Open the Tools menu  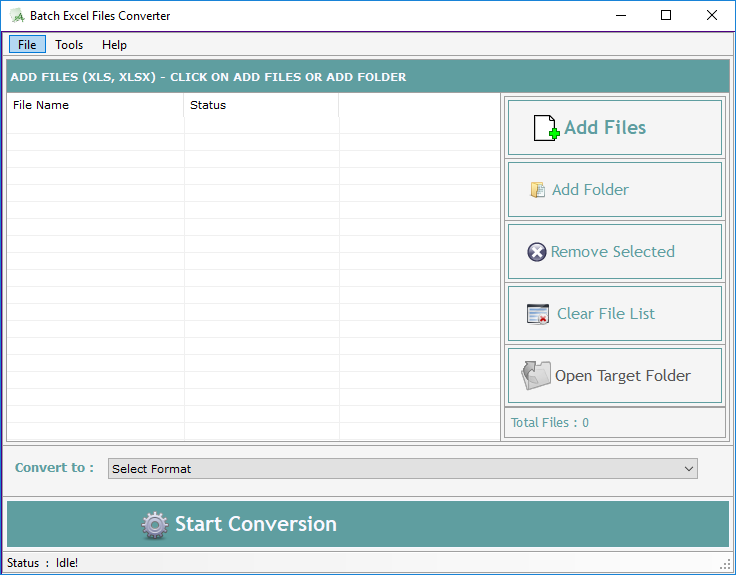click(69, 45)
